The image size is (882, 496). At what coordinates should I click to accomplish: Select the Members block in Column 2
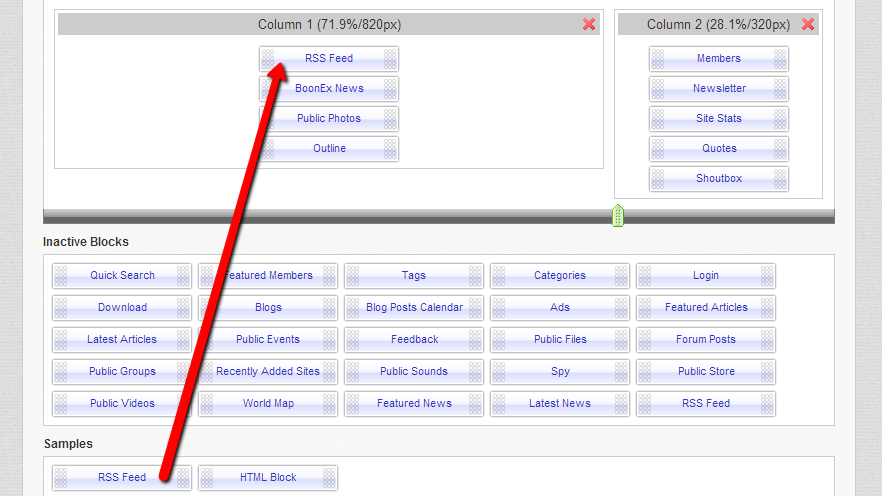718,59
